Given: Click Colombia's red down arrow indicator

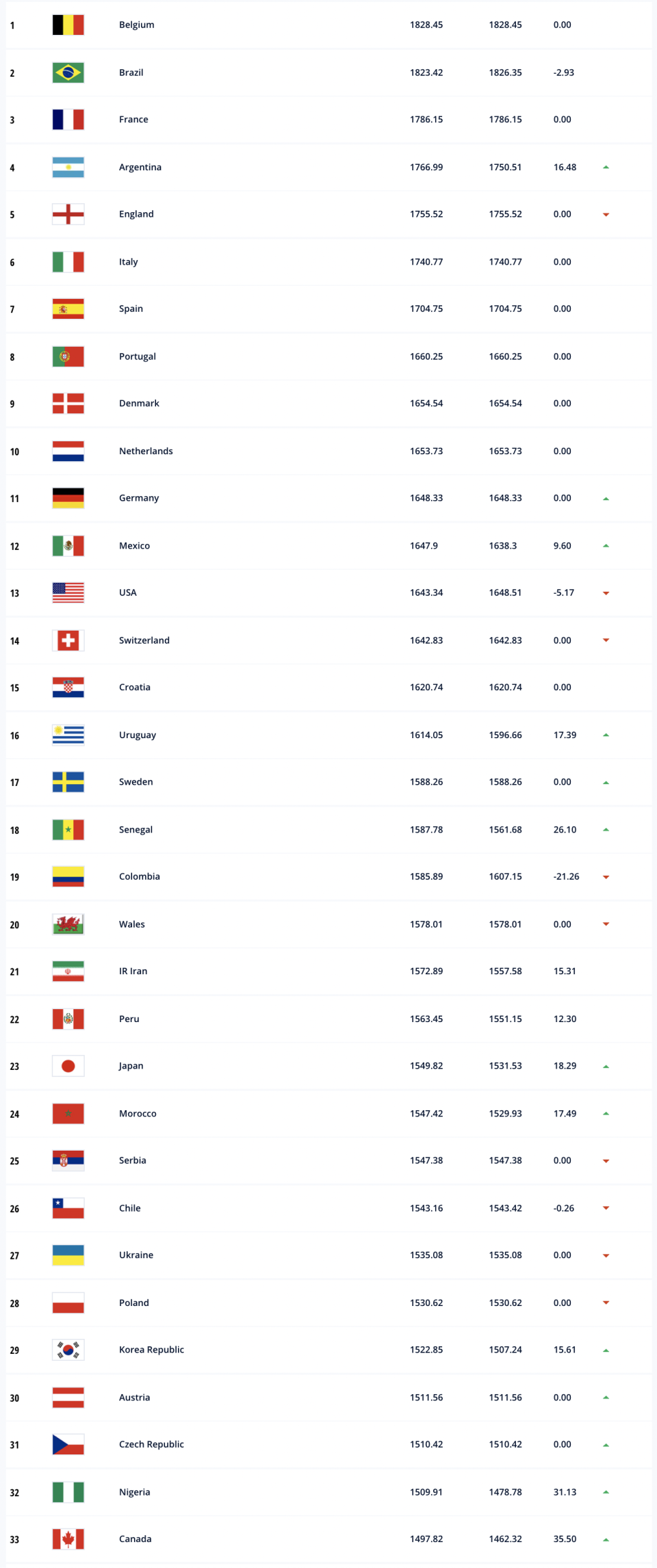Looking at the screenshot, I should tap(606, 877).
